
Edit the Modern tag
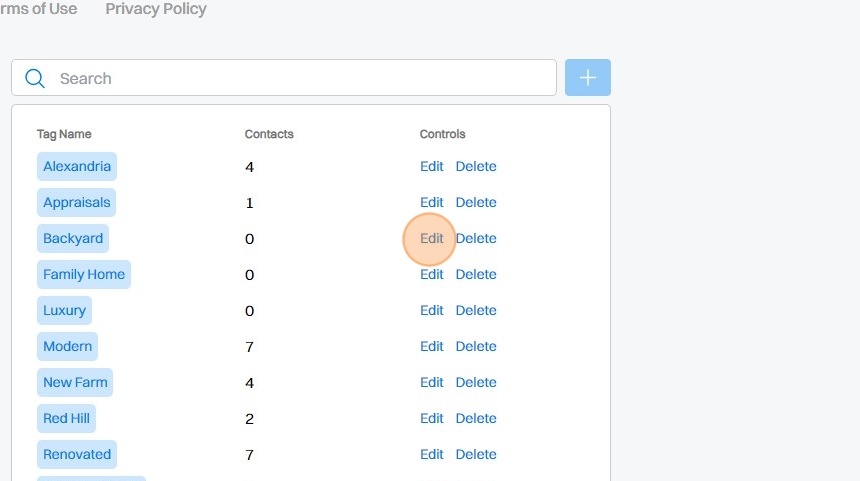pyautogui.click(x=431, y=346)
